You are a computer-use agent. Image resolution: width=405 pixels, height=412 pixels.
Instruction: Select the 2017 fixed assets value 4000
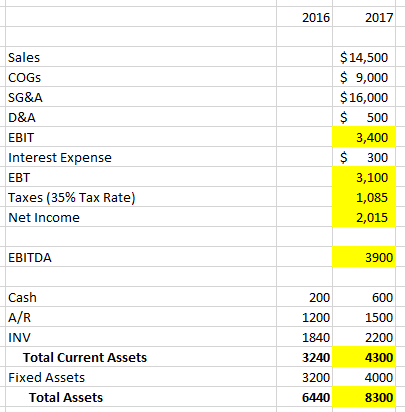[x=364, y=377]
